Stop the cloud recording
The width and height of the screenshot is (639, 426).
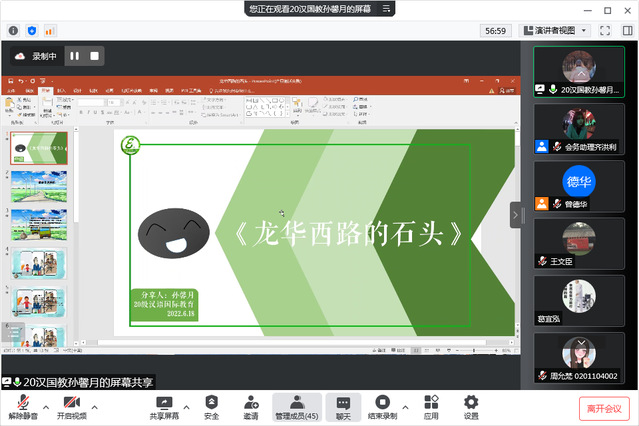click(94, 56)
